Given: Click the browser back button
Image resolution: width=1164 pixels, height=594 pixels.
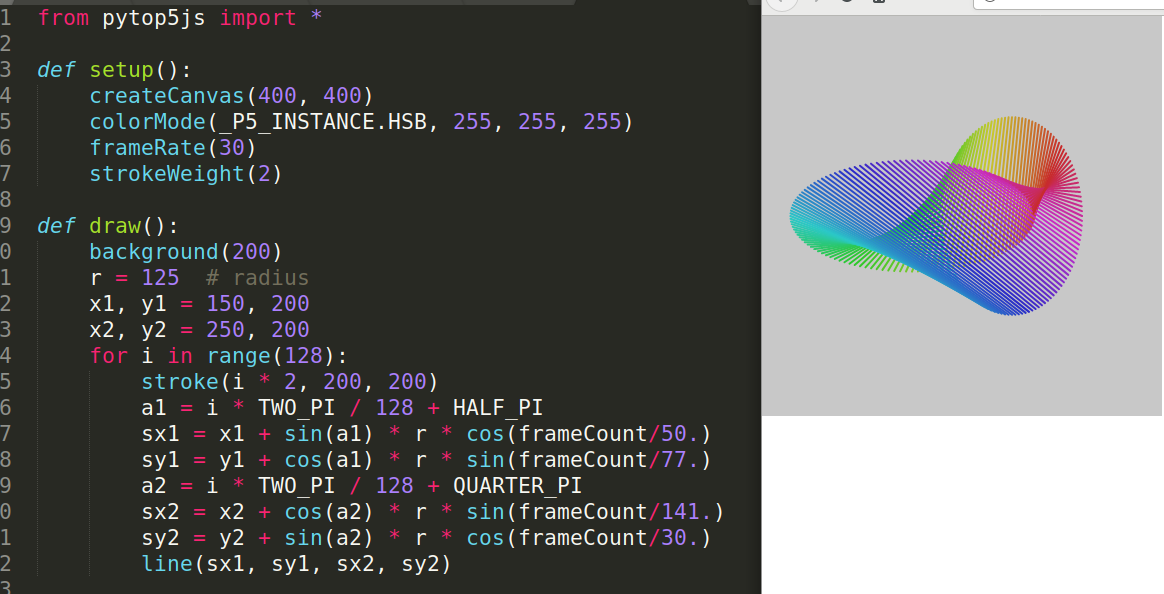Looking at the screenshot, I should [783, 3].
